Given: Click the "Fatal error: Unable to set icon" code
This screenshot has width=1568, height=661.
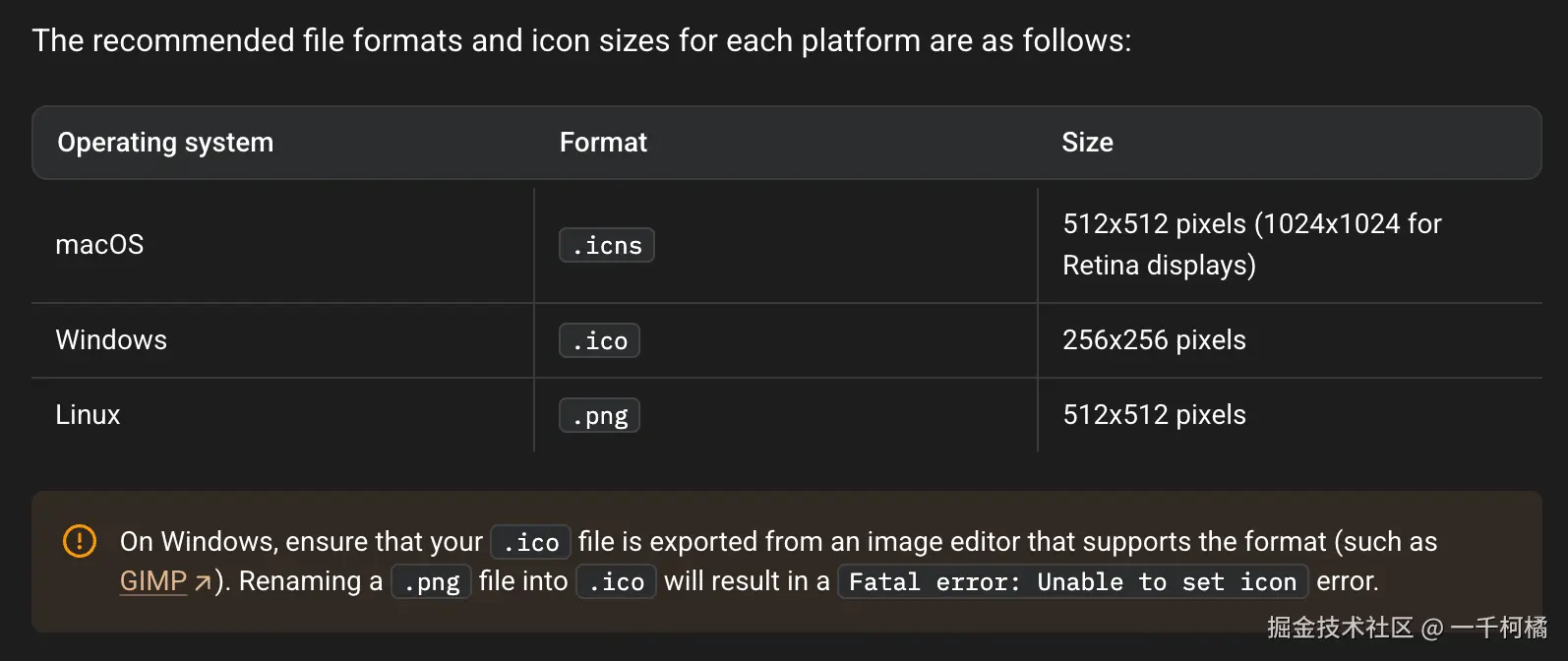Looking at the screenshot, I should click(x=1072, y=582).
